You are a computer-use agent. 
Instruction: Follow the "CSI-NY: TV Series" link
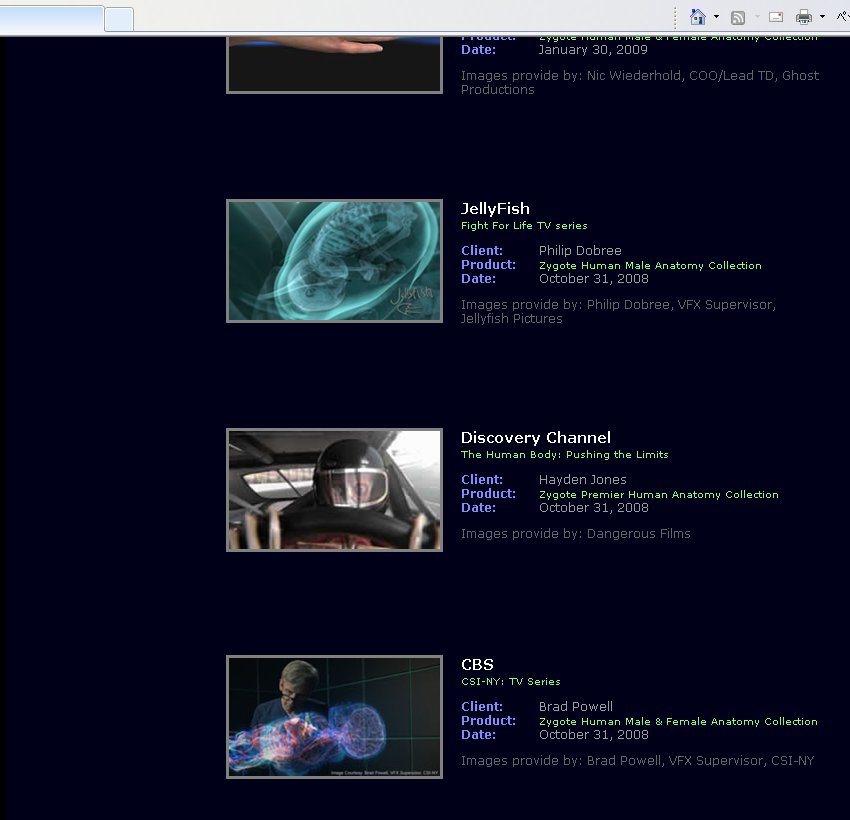pyautogui.click(x=511, y=682)
